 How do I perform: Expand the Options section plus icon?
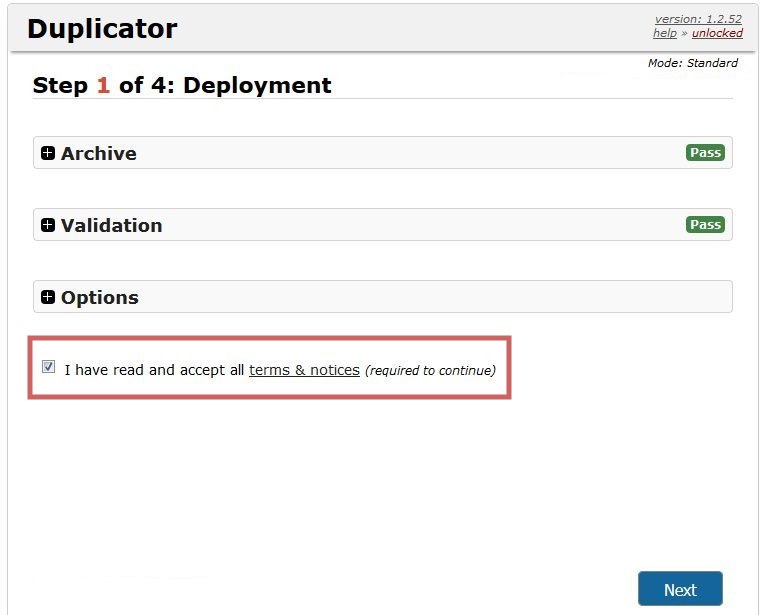[48, 297]
